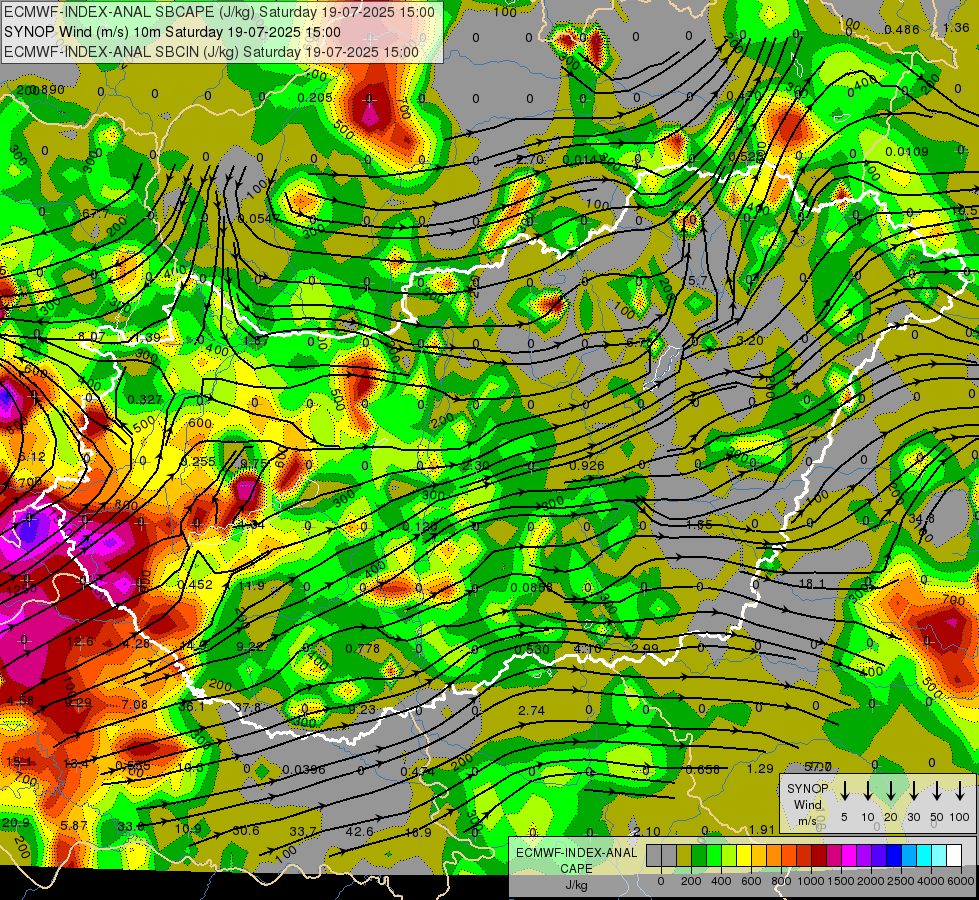The image size is (979, 900).
Task: Pick the dark red swatch above 1000
Action: coord(819,856)
